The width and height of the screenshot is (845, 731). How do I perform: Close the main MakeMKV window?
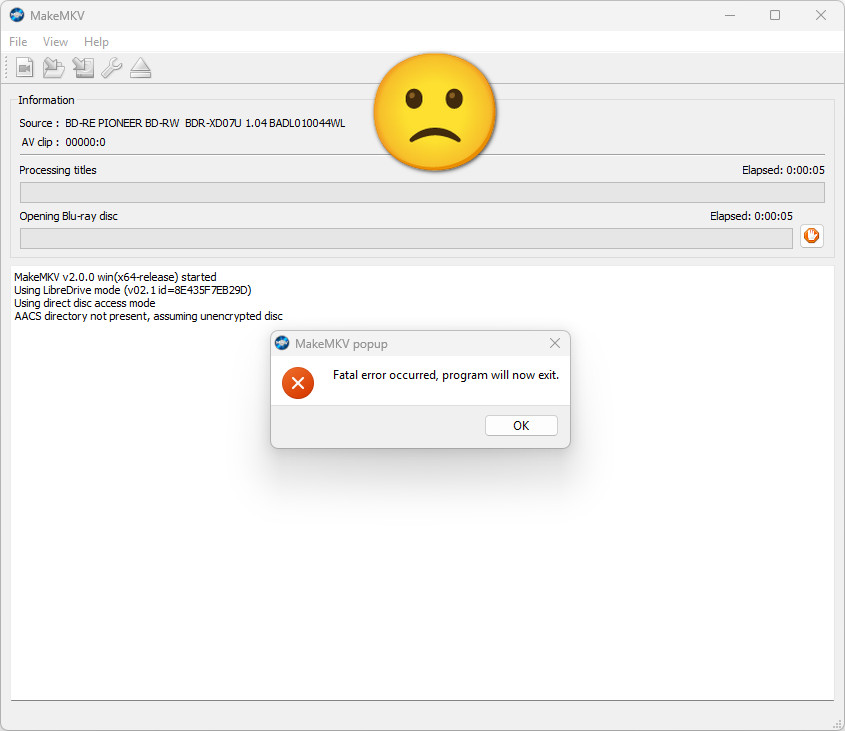(x=821, y=15)
